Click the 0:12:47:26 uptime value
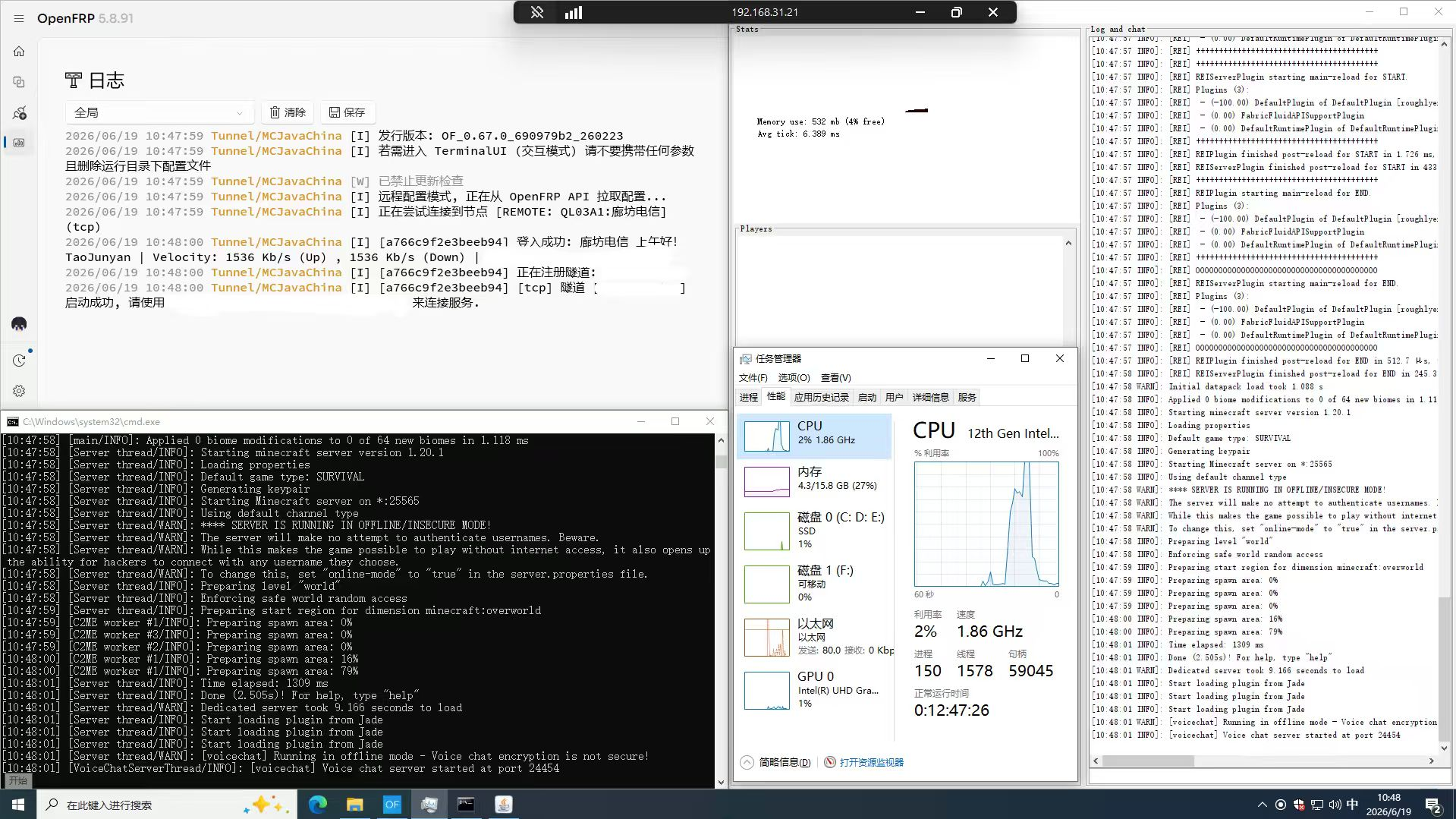1456x819 pixels. (x=951, y=710)
